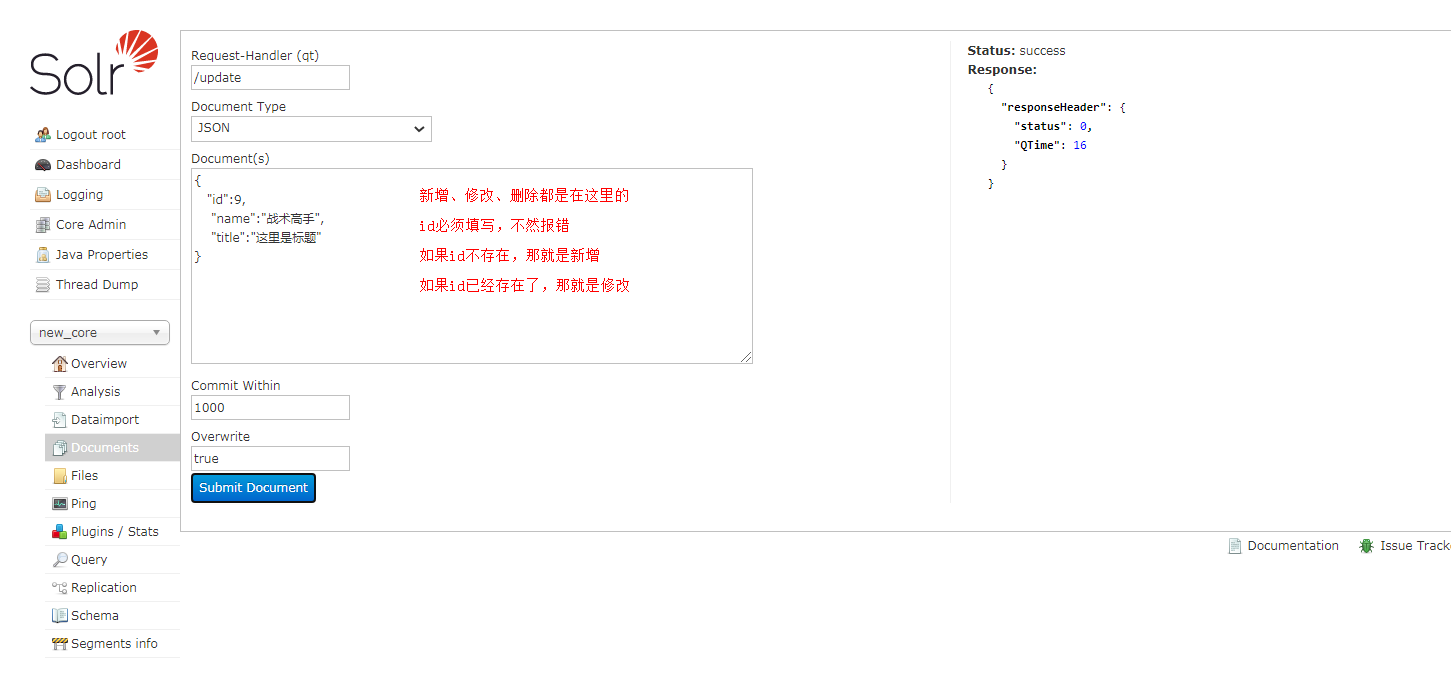Screen dimensions: 1451x675
Task: Click the Status: success text
Action: point(1016,51)
